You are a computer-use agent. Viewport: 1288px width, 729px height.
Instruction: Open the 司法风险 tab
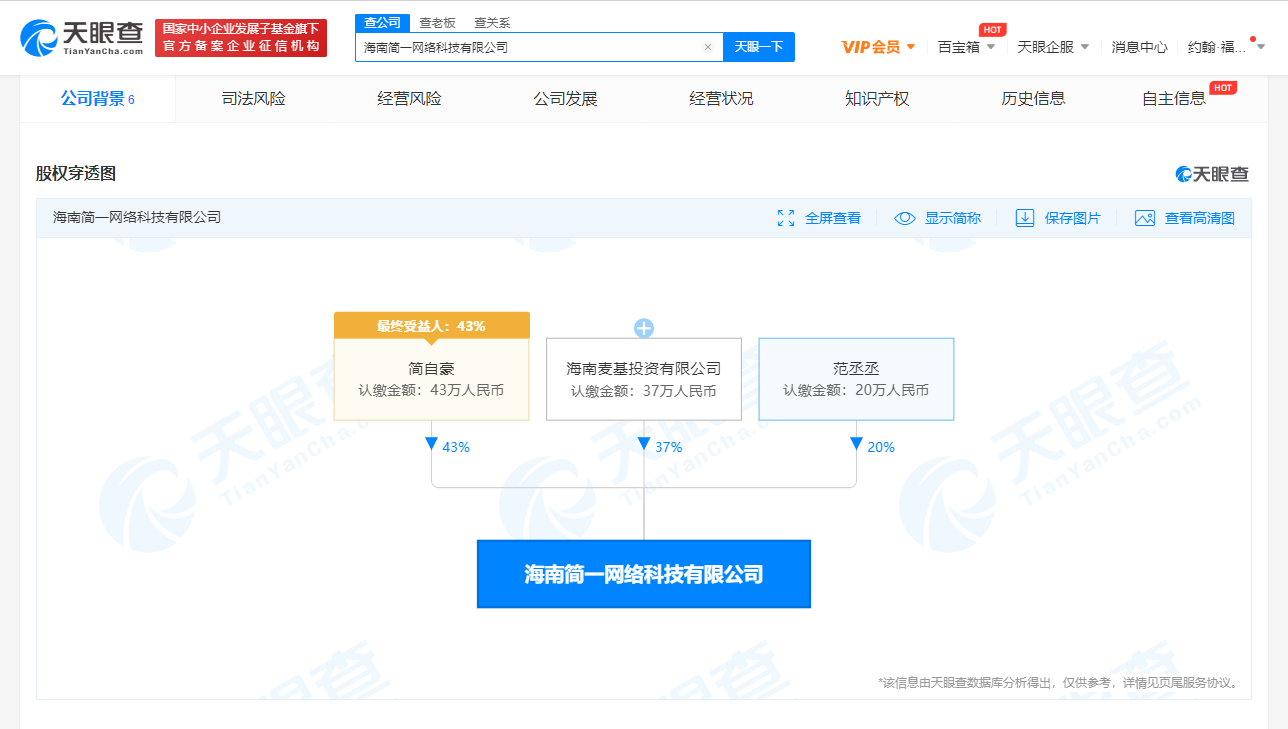point(254,98)
